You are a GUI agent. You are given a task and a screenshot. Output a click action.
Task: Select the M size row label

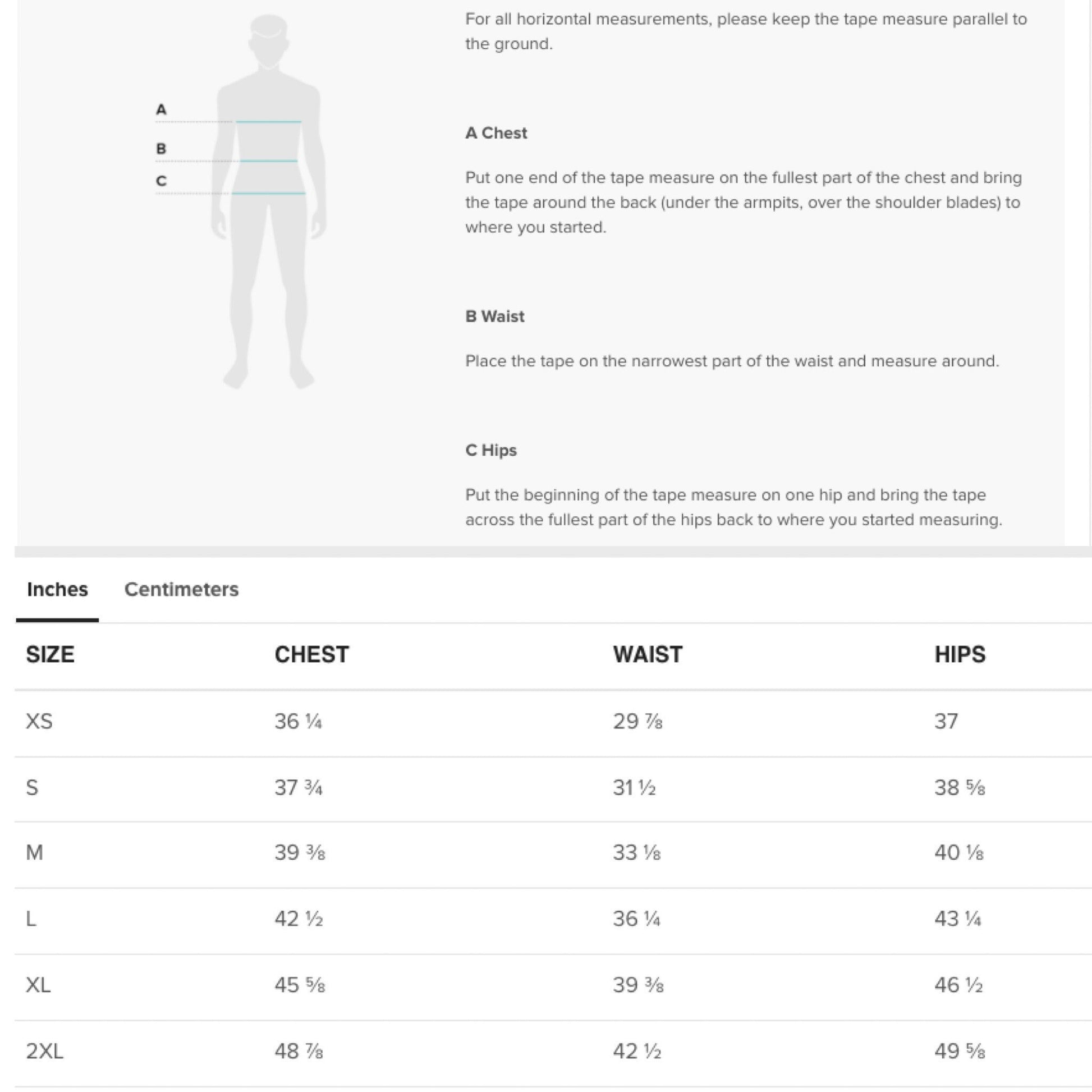pyautogui.click(x=34, y=852)
